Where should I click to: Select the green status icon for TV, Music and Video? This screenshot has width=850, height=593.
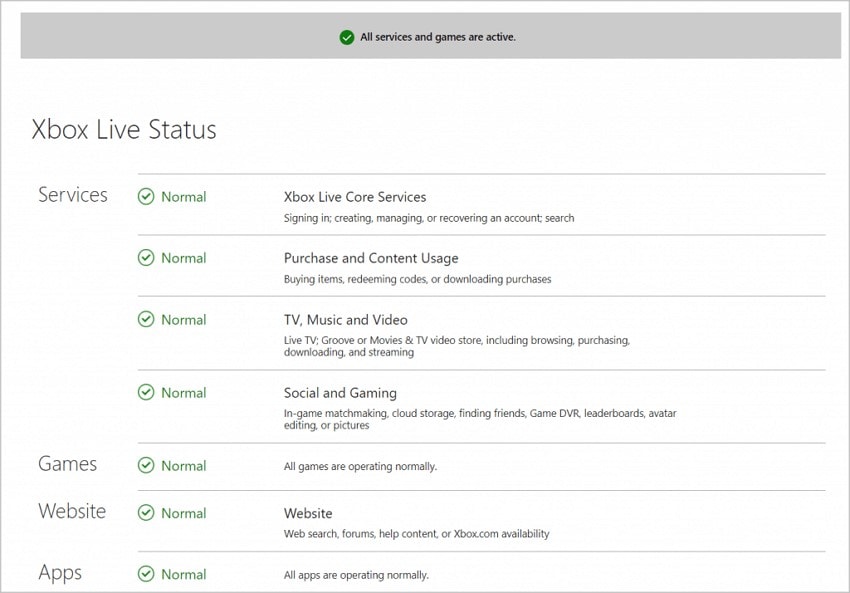[x=148, y=320]
